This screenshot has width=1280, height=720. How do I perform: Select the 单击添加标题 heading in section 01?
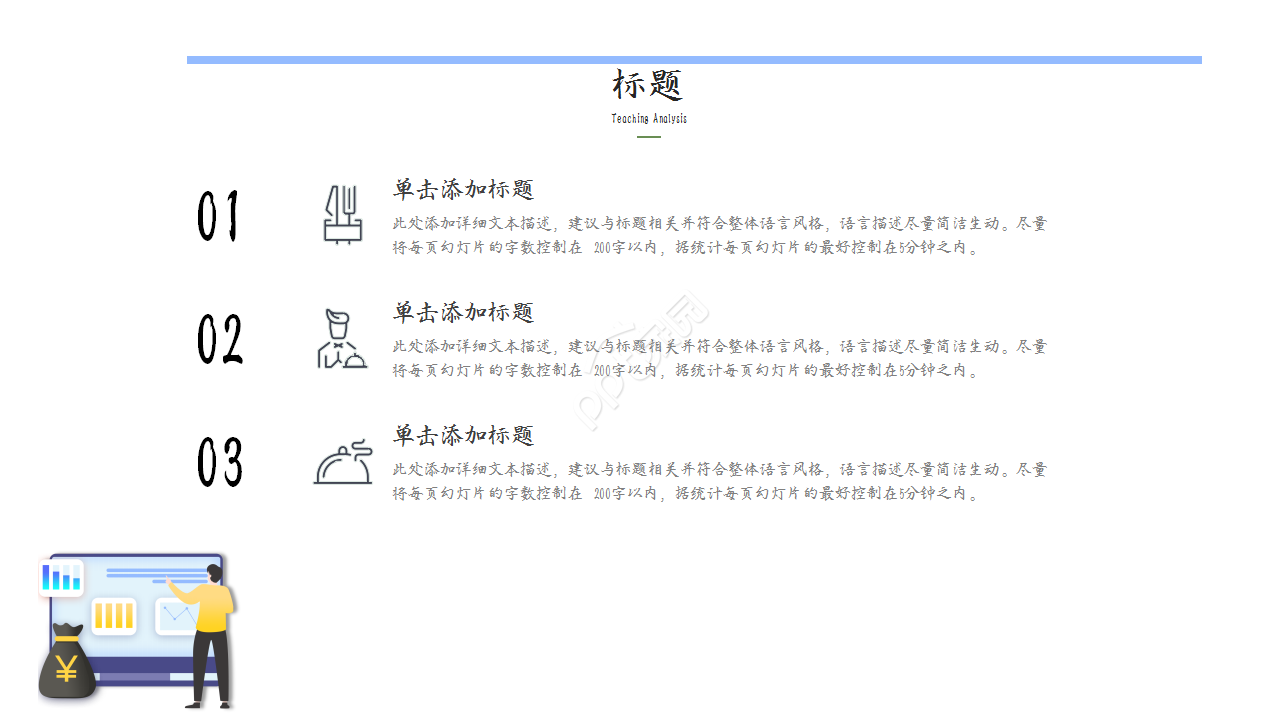point(463,189)
